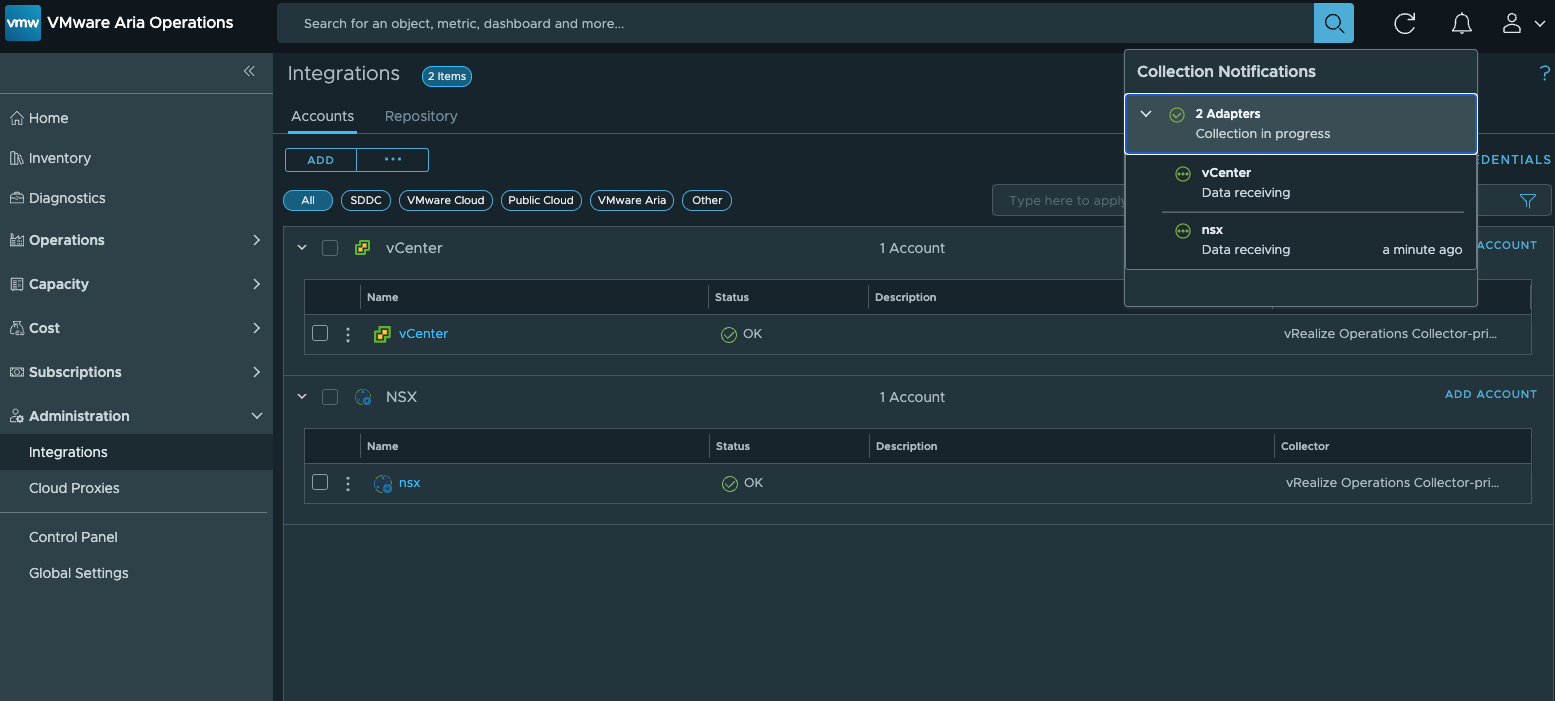Select the SDDC filter pill
The height and width of the screenshot is (701, 1555).
point(366,200)
